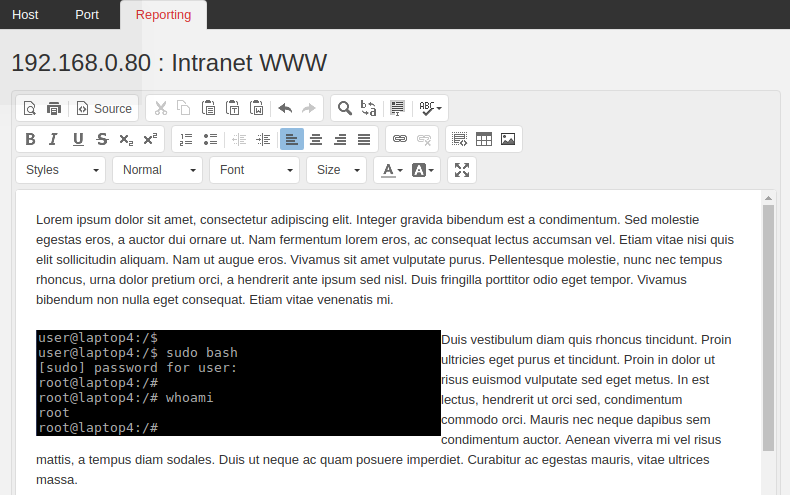Image resolution: width=790 pixels, height=495 pixels.
Task: Click the Select All icon
Action: [398, 108]
